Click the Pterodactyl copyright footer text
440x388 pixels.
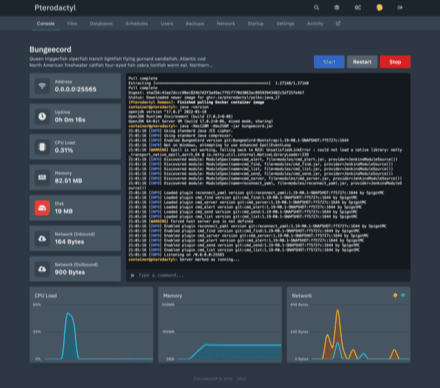click(x=220, y=379)
